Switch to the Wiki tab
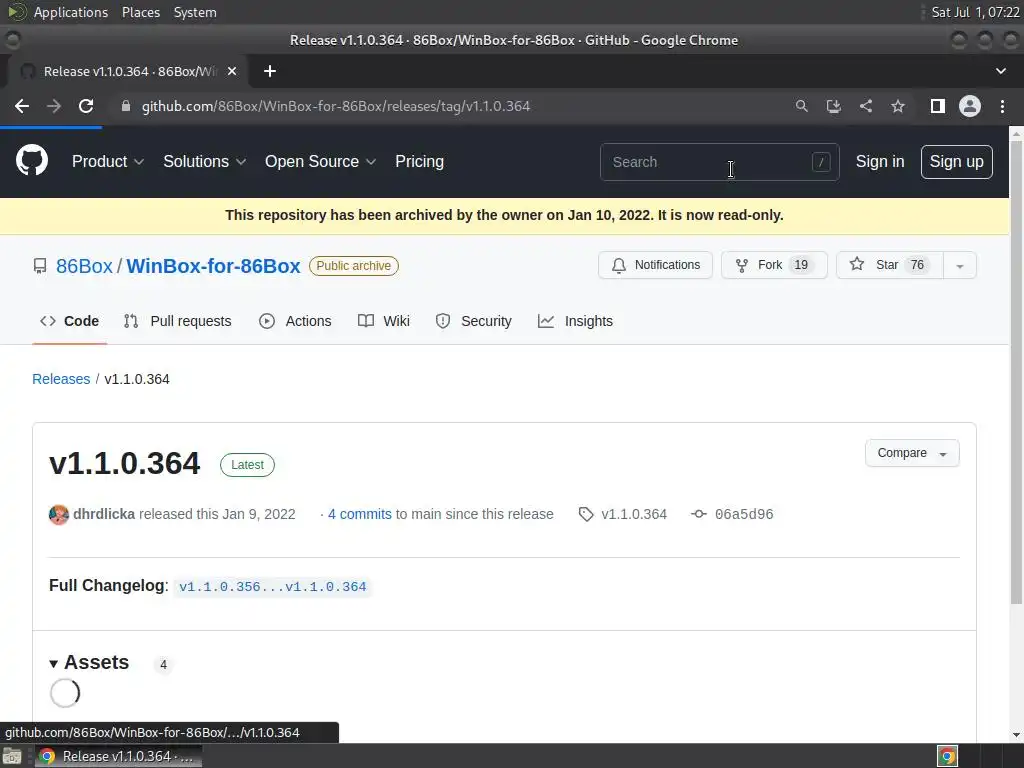1024x768 pixels. pyautogui.click(x=384, y=321)
